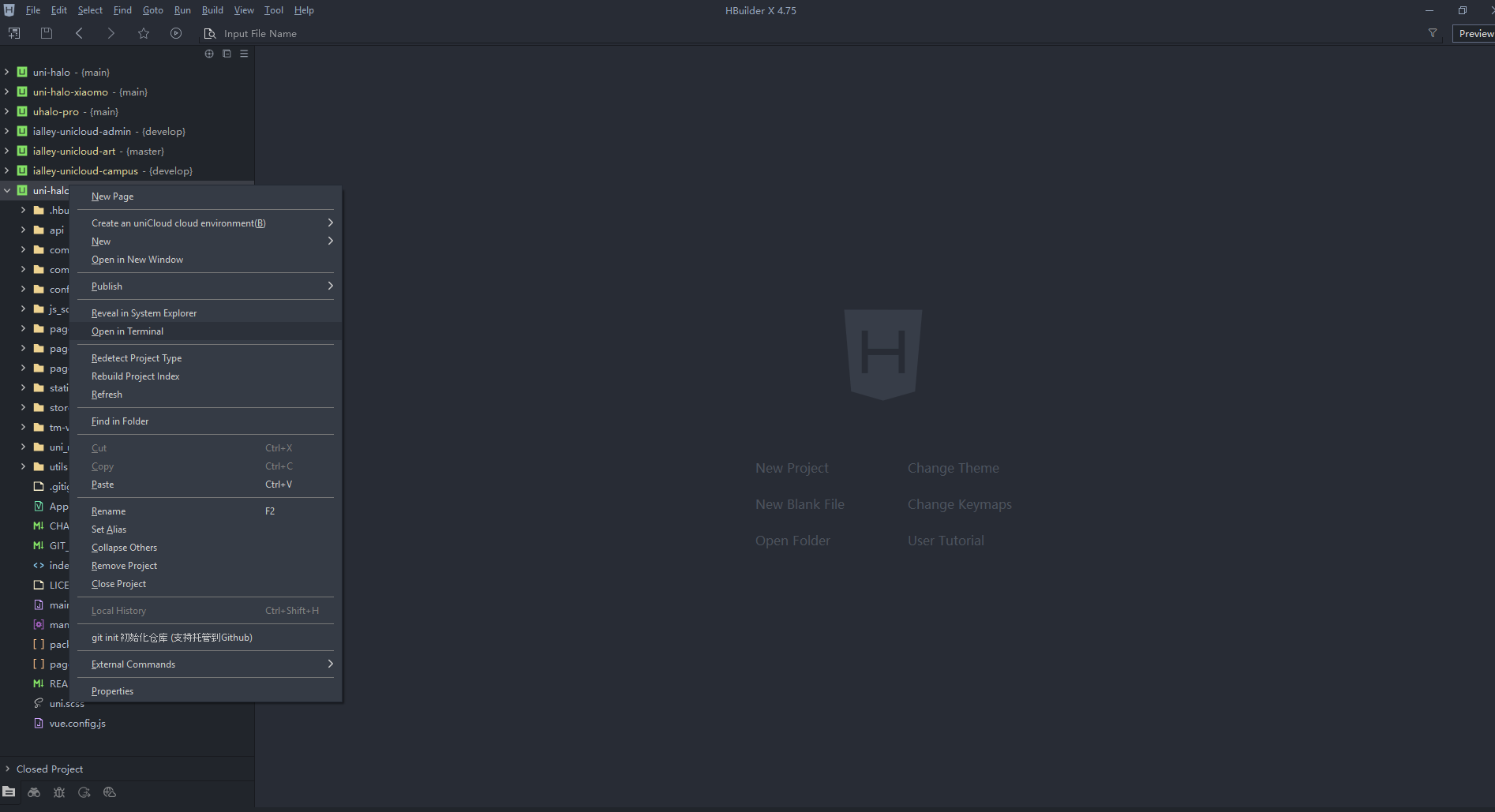Open the File menu
Image resolution: width=1495 pixels, height=812 pixels.
click(33, 10)
